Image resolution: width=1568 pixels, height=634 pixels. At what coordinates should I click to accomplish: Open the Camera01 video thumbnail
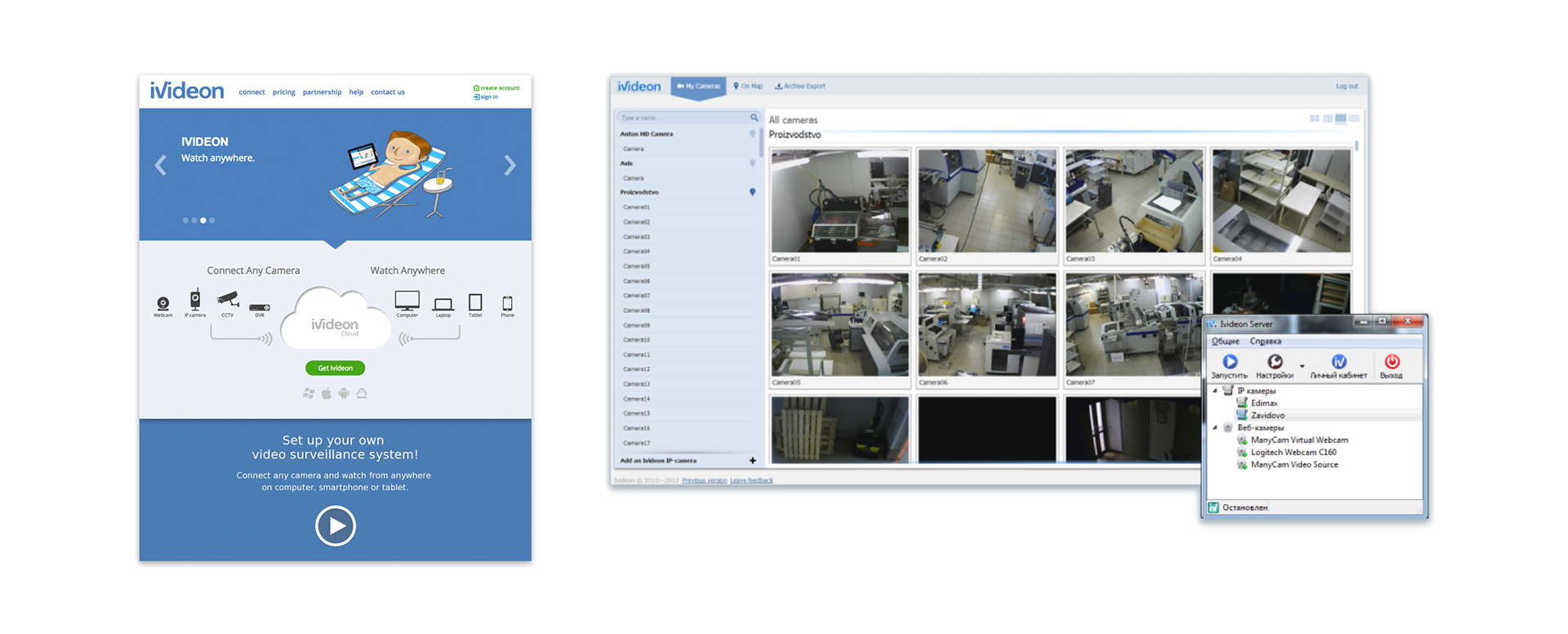pos(840,201)
